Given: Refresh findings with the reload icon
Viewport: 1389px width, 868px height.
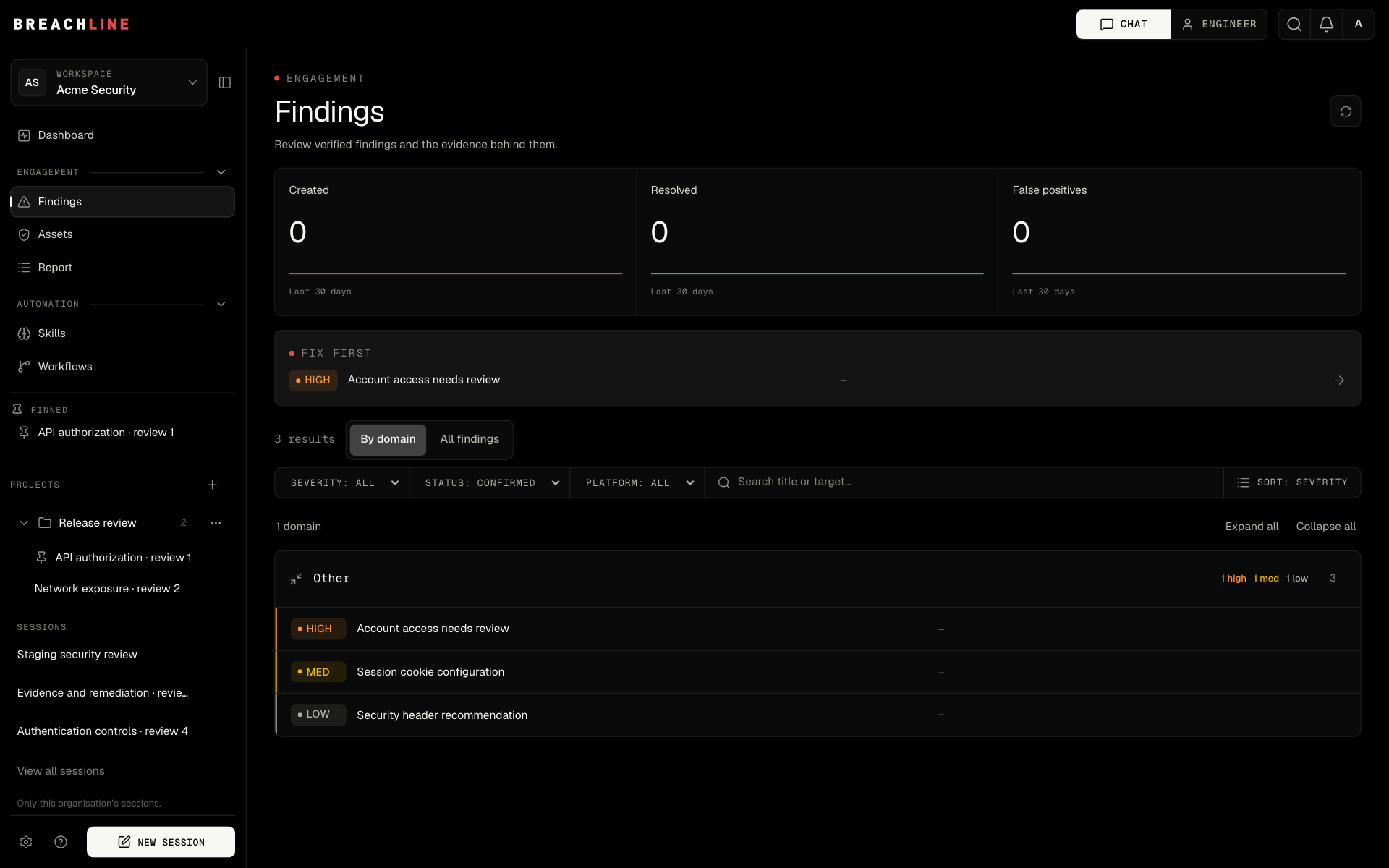Looking at the screenshot, I should click(x=1346, y=111).
